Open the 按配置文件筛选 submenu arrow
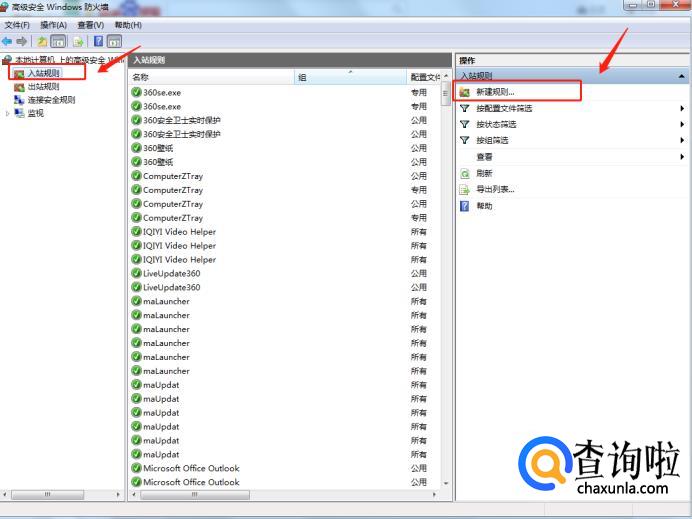 (x=682, y=108)
